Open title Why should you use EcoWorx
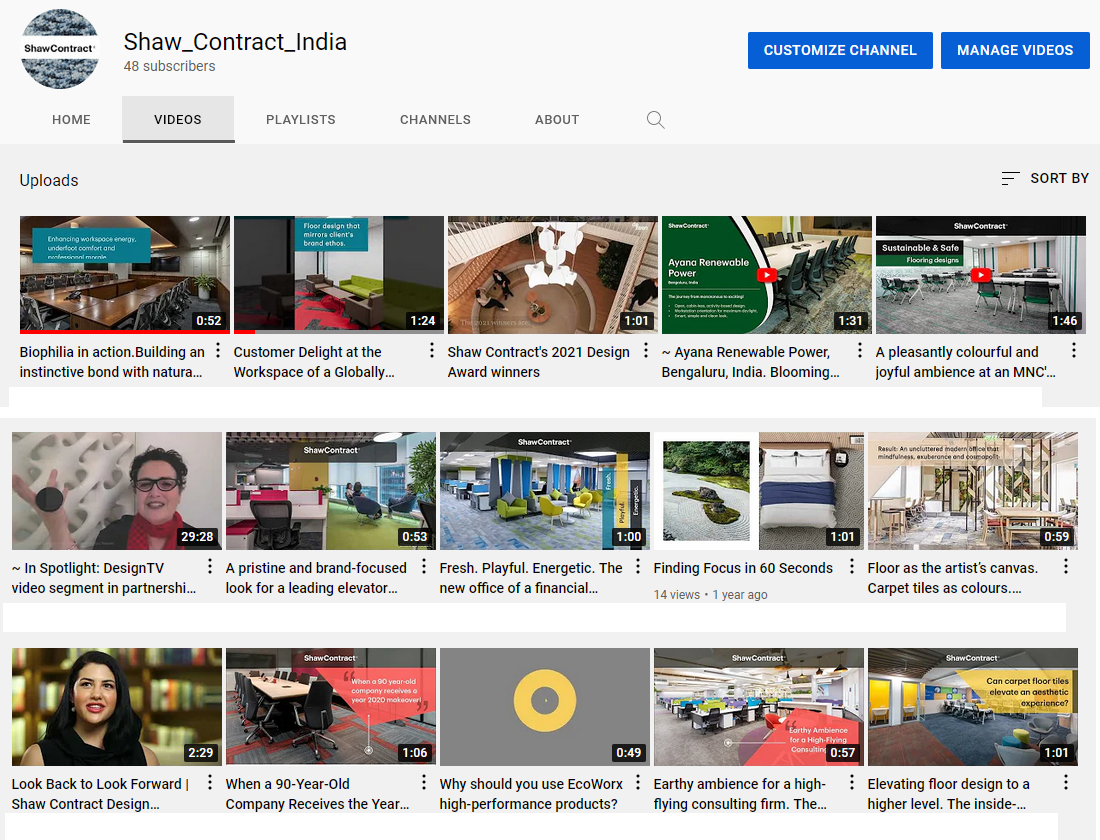Viewport: 1100px width, 840px height. pos(531,794)
